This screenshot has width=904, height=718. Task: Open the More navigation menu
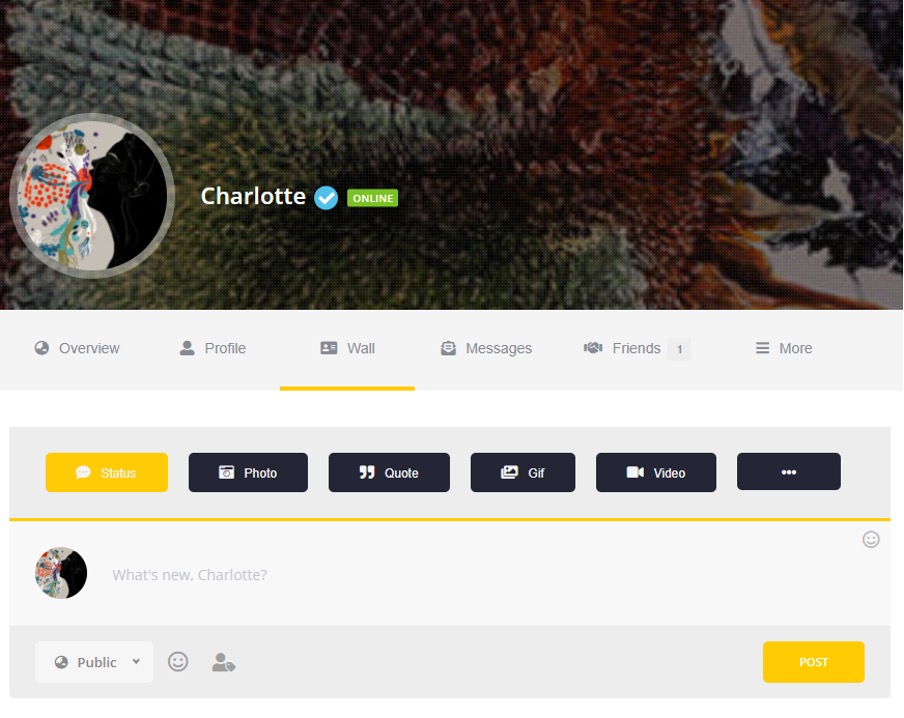(784, 348)
